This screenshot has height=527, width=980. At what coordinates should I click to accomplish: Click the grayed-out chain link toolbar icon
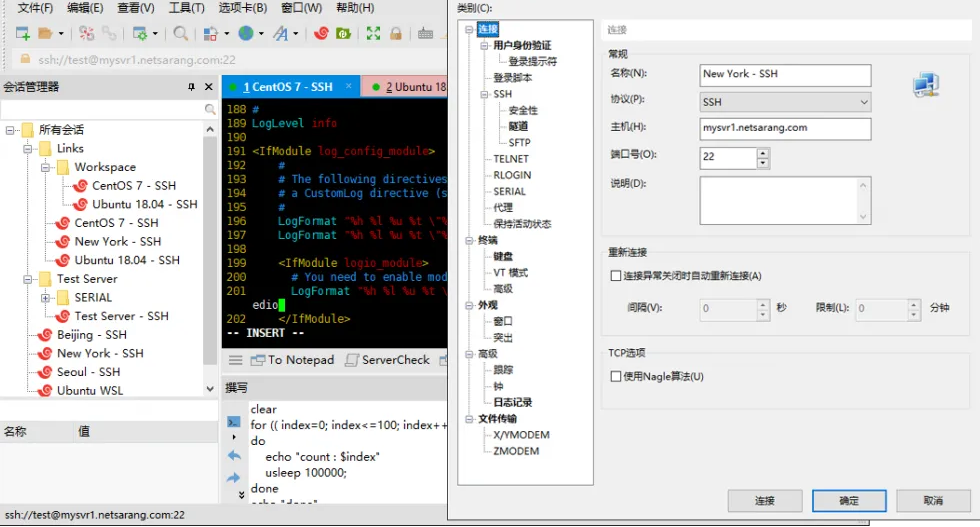109,34
